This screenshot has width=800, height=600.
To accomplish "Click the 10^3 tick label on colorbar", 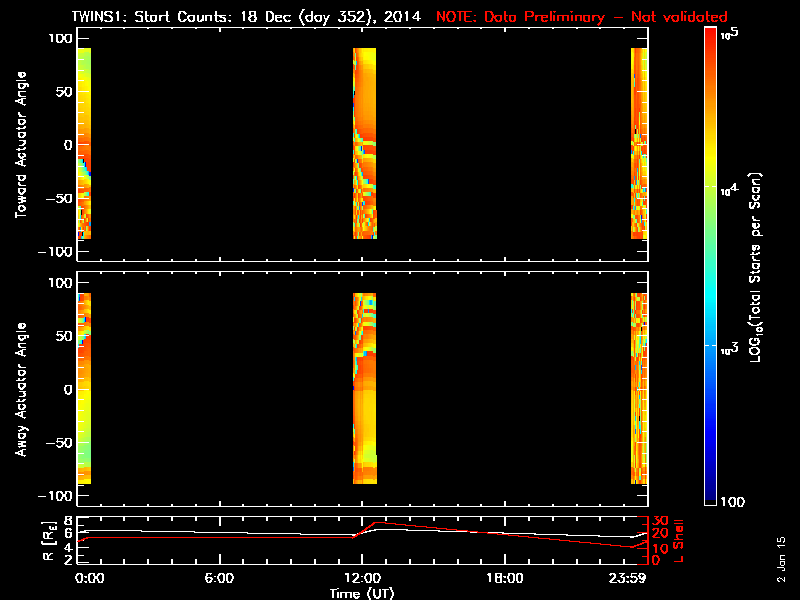I will (x=729, y=349).
